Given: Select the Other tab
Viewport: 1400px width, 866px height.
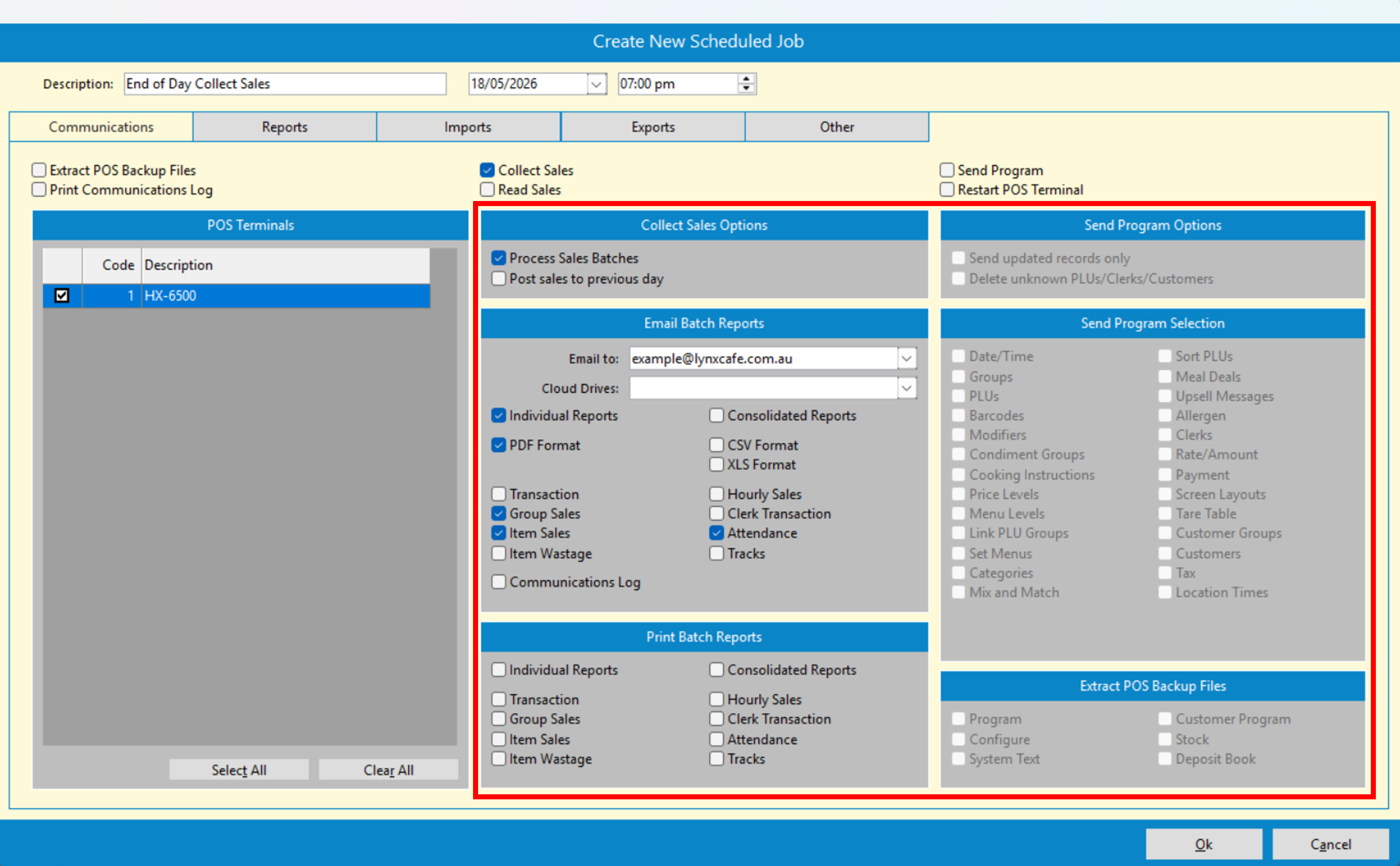Looking at the screenshot, I should coord(837,127).
